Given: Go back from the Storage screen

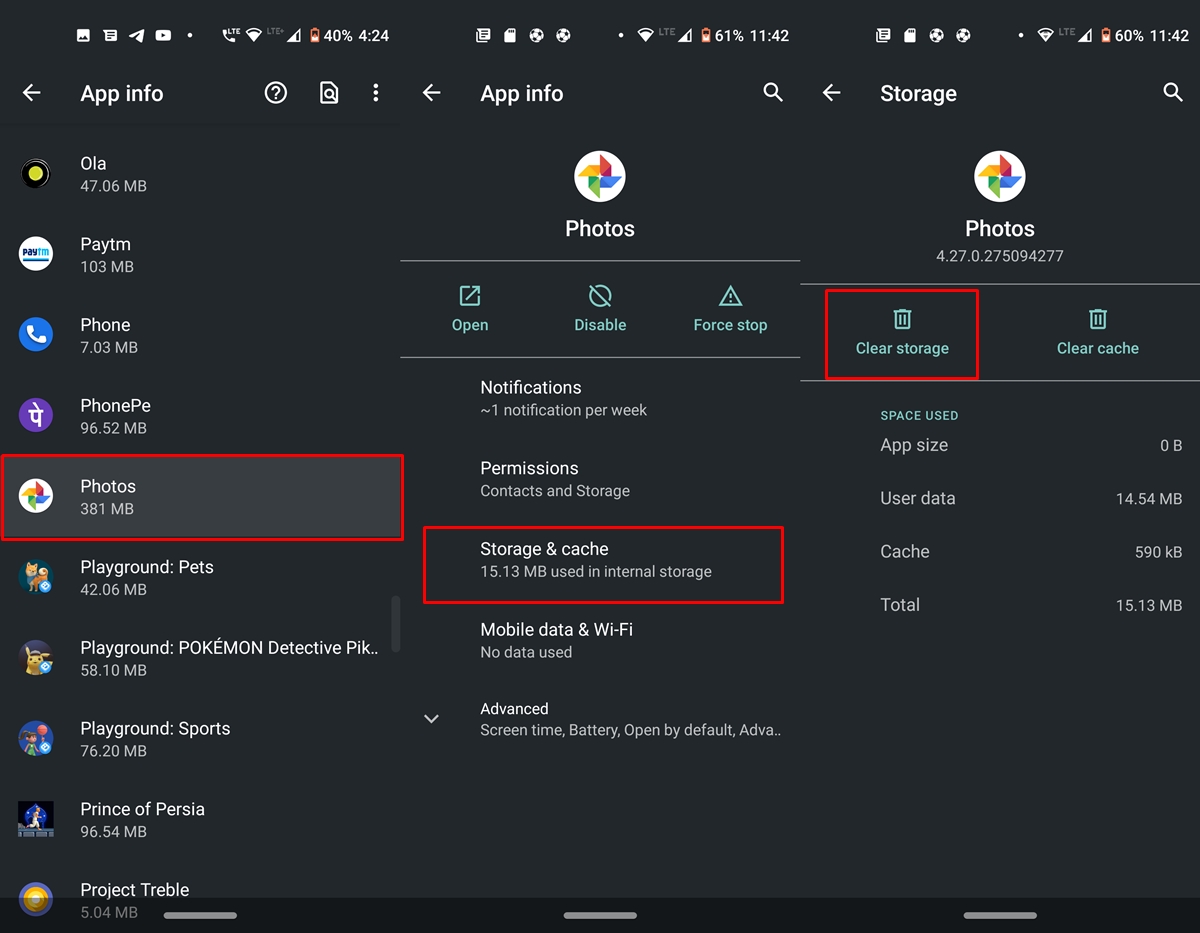Looking at the screenshot, I should coord(832,93).
